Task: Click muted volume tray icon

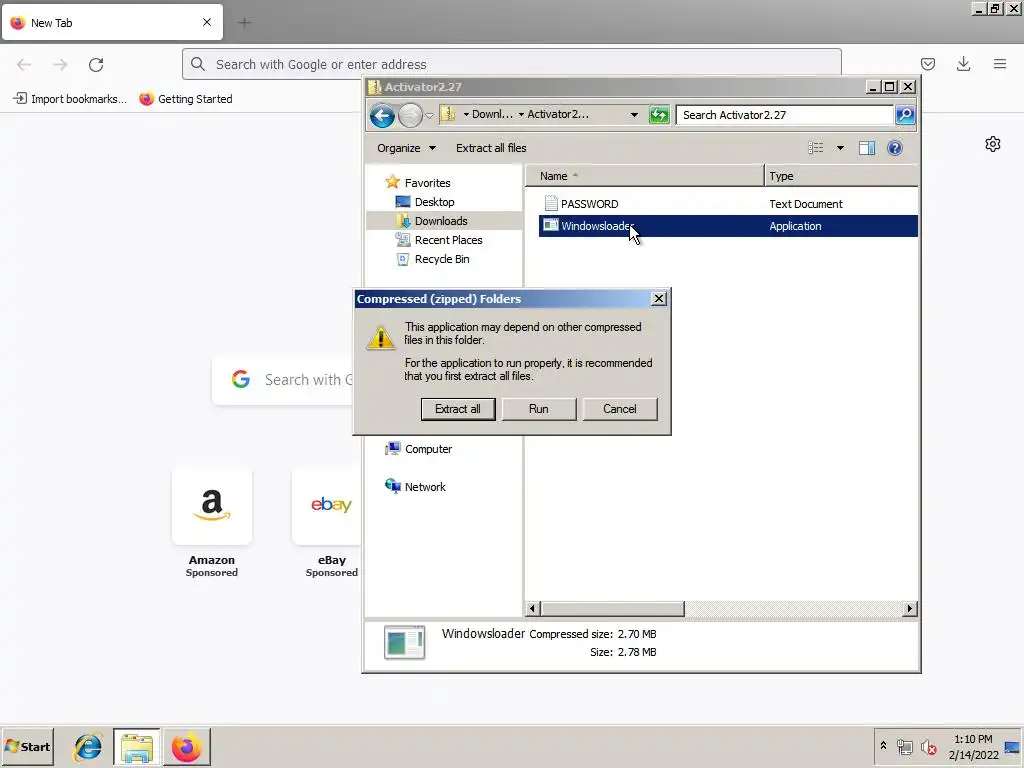Action: [928, 746]
